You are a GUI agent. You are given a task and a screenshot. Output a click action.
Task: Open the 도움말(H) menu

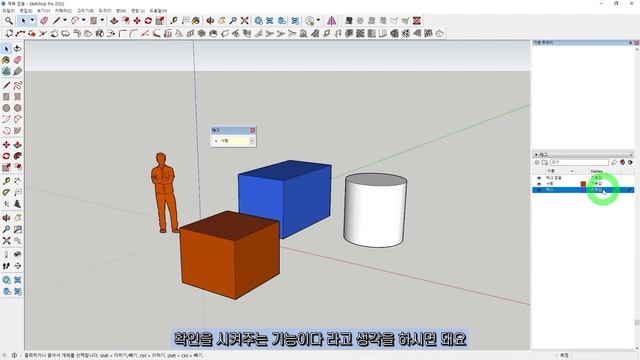pyautogui.click(x=158, y=11)
